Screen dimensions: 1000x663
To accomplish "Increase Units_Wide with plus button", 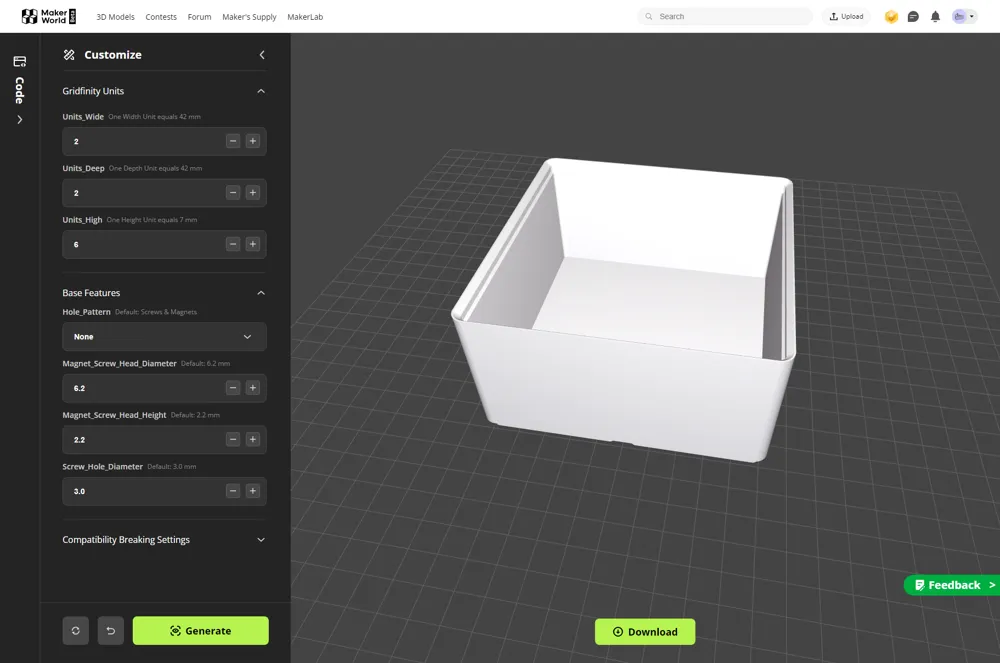I will coord(253,141).
